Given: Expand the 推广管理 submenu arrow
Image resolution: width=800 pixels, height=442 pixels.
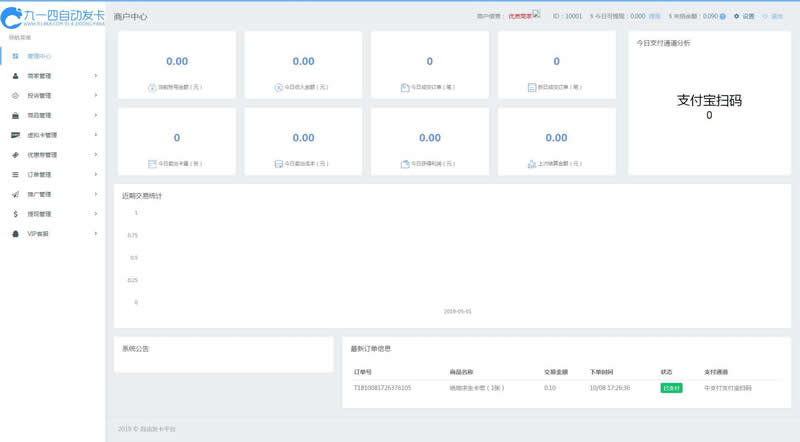Looking at the screenshot, I should coord(95,194).
